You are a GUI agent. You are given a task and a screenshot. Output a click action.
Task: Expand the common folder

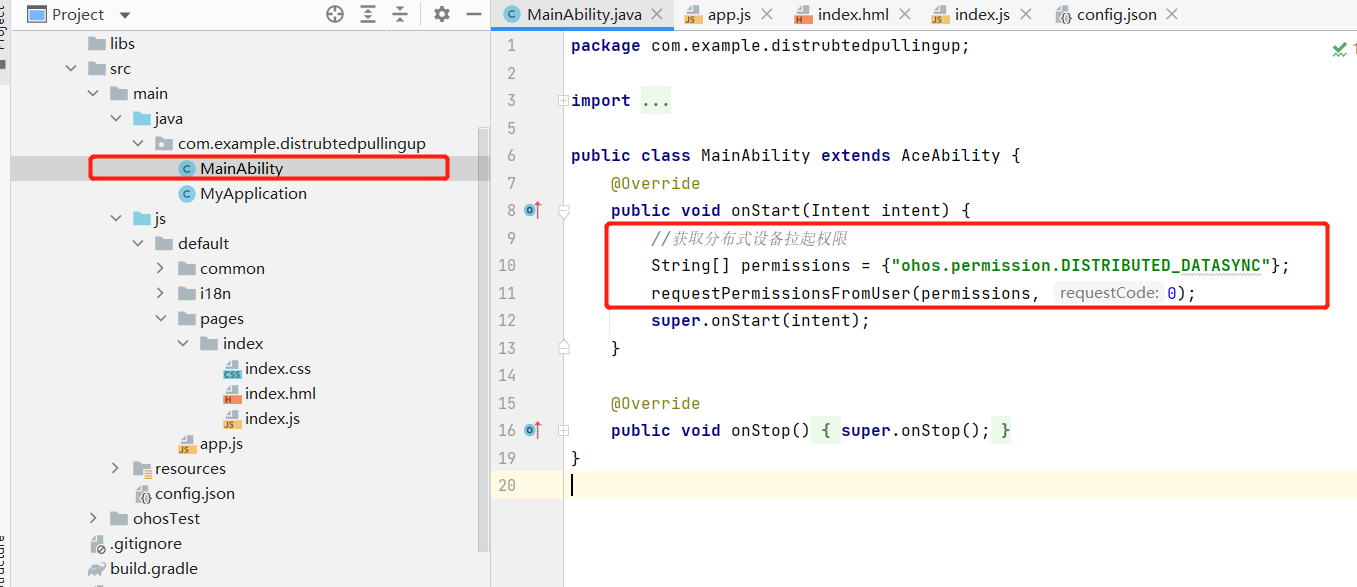[x=161, y=269]
